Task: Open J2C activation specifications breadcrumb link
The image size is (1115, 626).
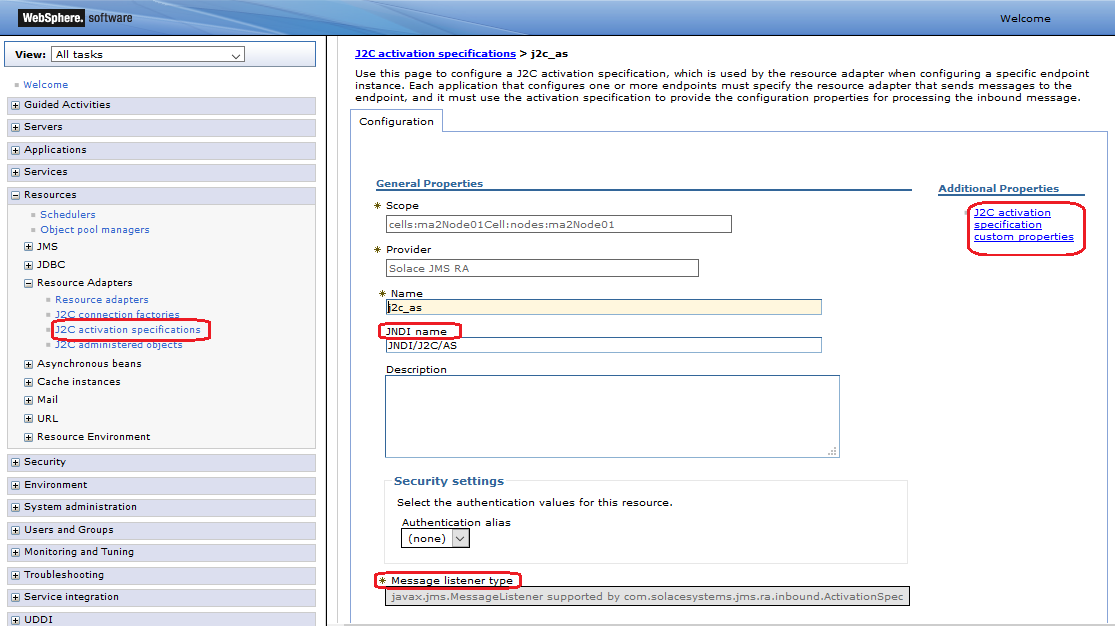Action: point(435,53)
